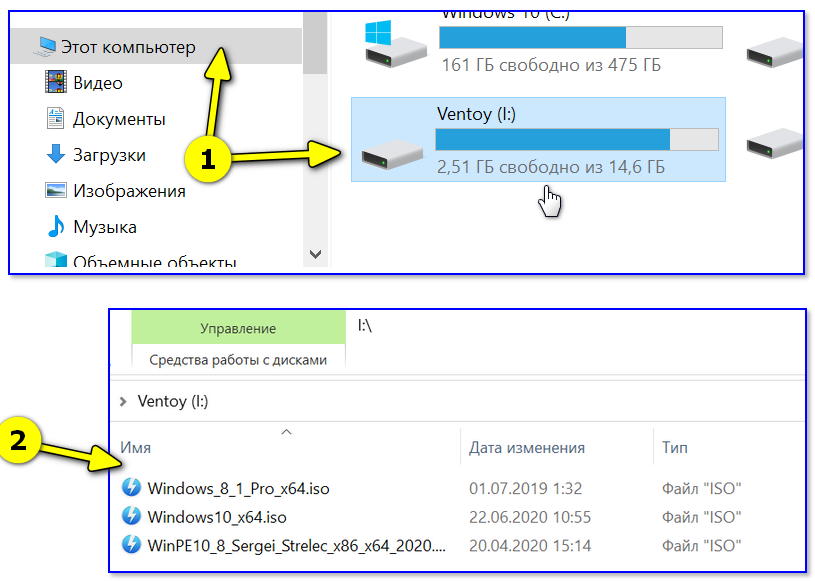This screenshot has height=581, width=815.
Task: Sort files by the Имя column header
Action: tap(136, 448)
